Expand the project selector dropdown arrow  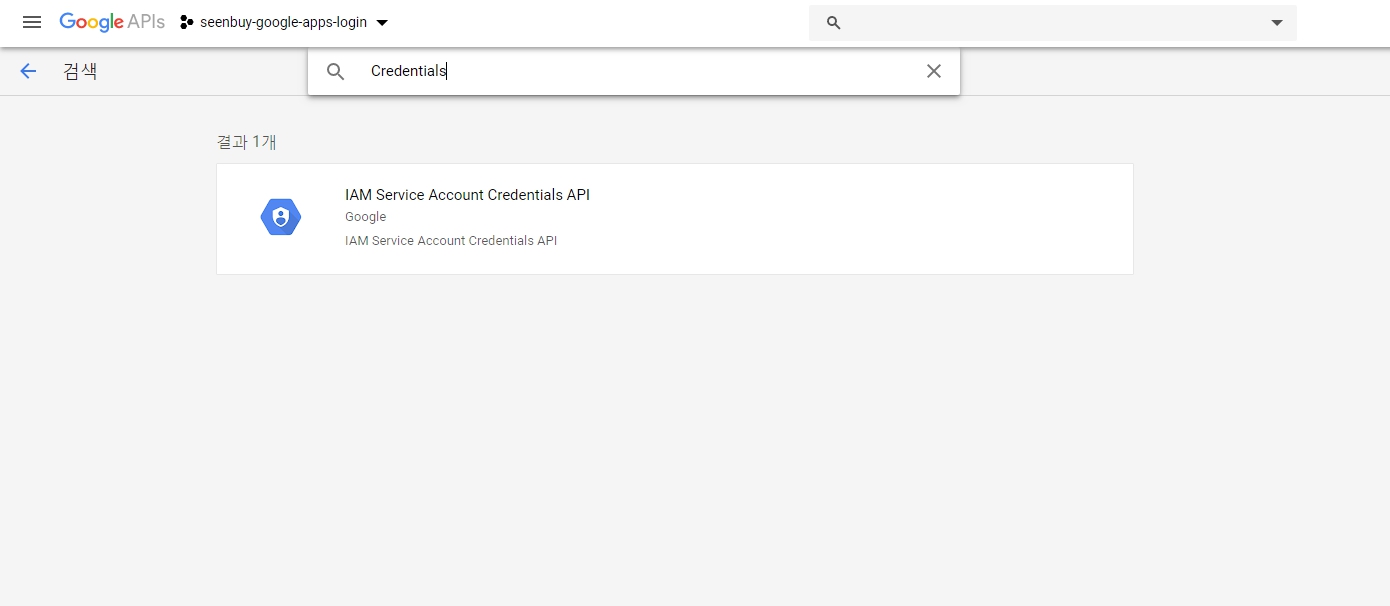tap(381, 23)
